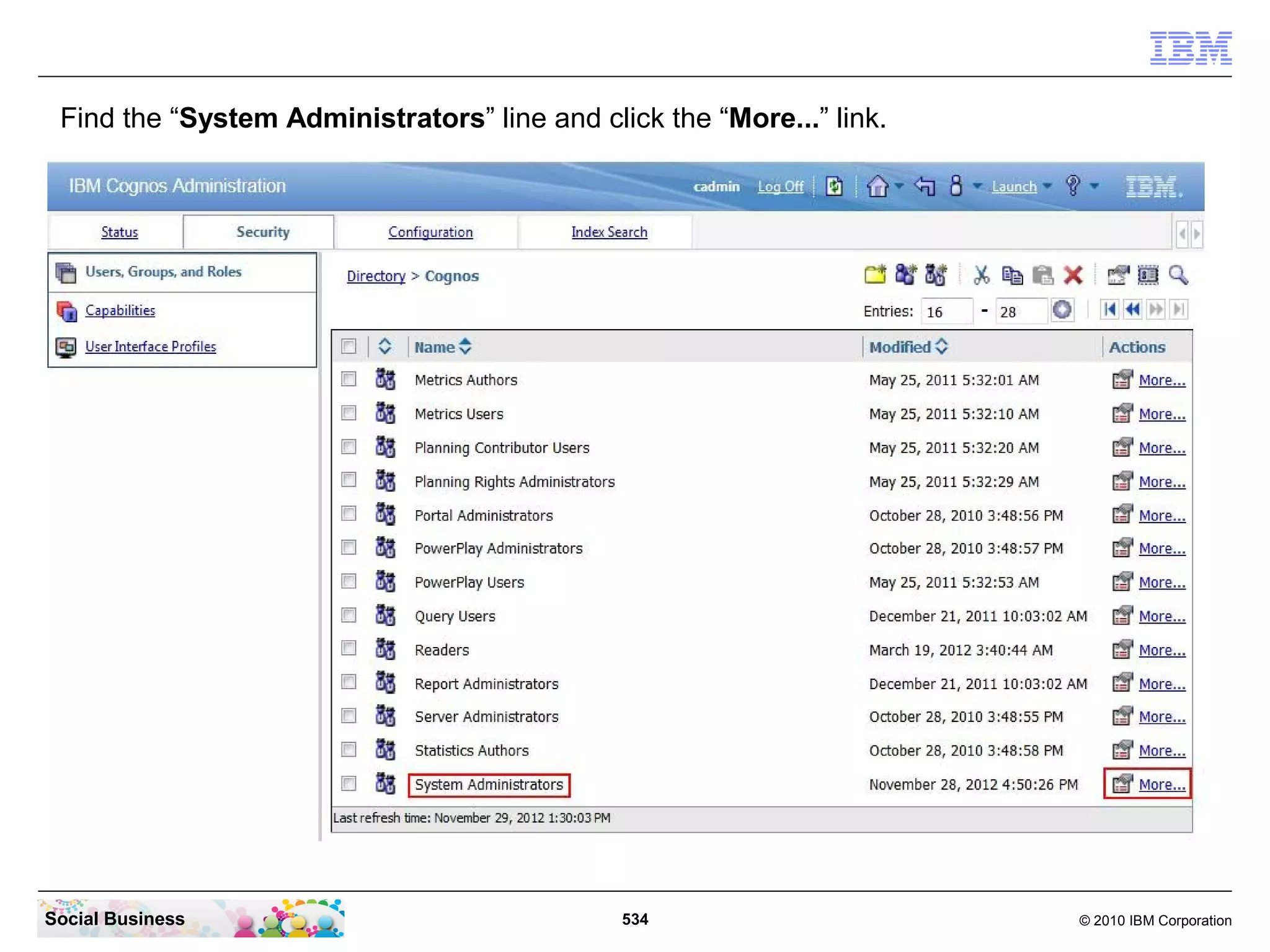Open Capabilities in the left panel
The width and height of the screenshot is (1270, 952).
pyautogui.click(x=120, y=311)
